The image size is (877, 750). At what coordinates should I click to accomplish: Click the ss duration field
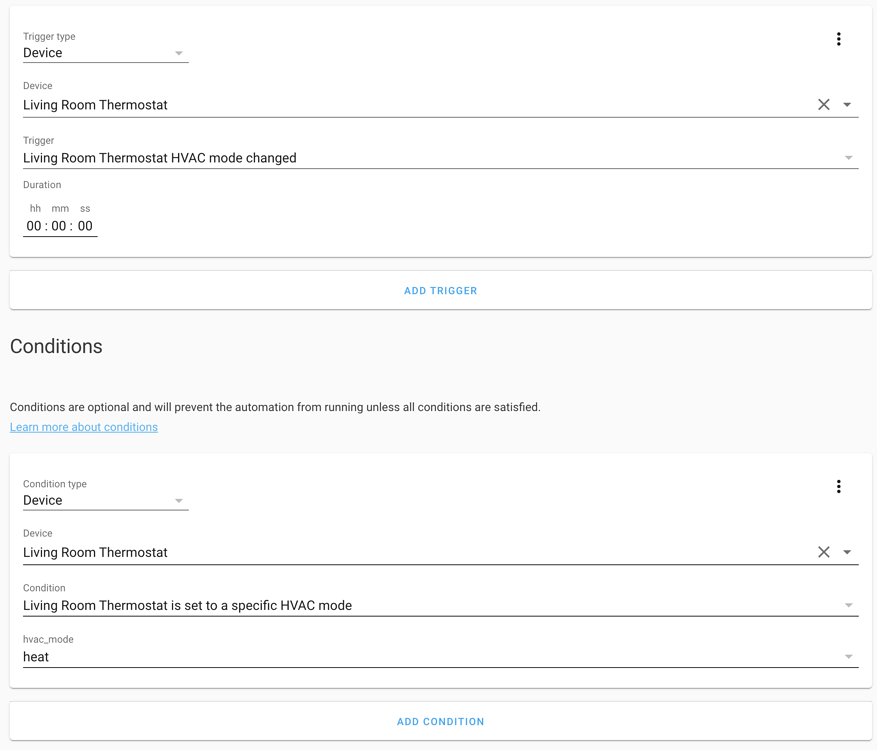[x=86, y=225]
